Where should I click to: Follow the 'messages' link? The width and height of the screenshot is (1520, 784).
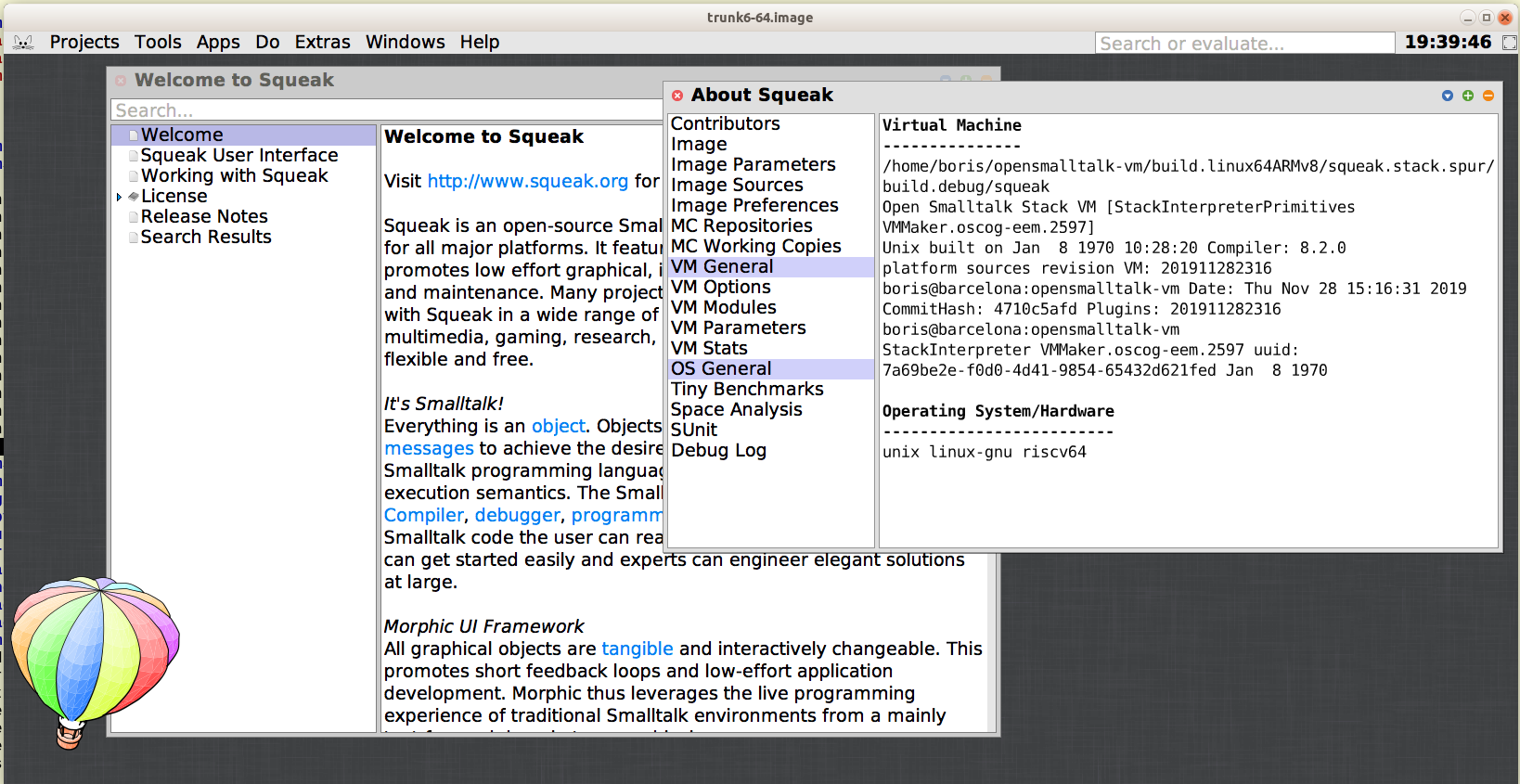pyautogui.click(x=429, y=448)
